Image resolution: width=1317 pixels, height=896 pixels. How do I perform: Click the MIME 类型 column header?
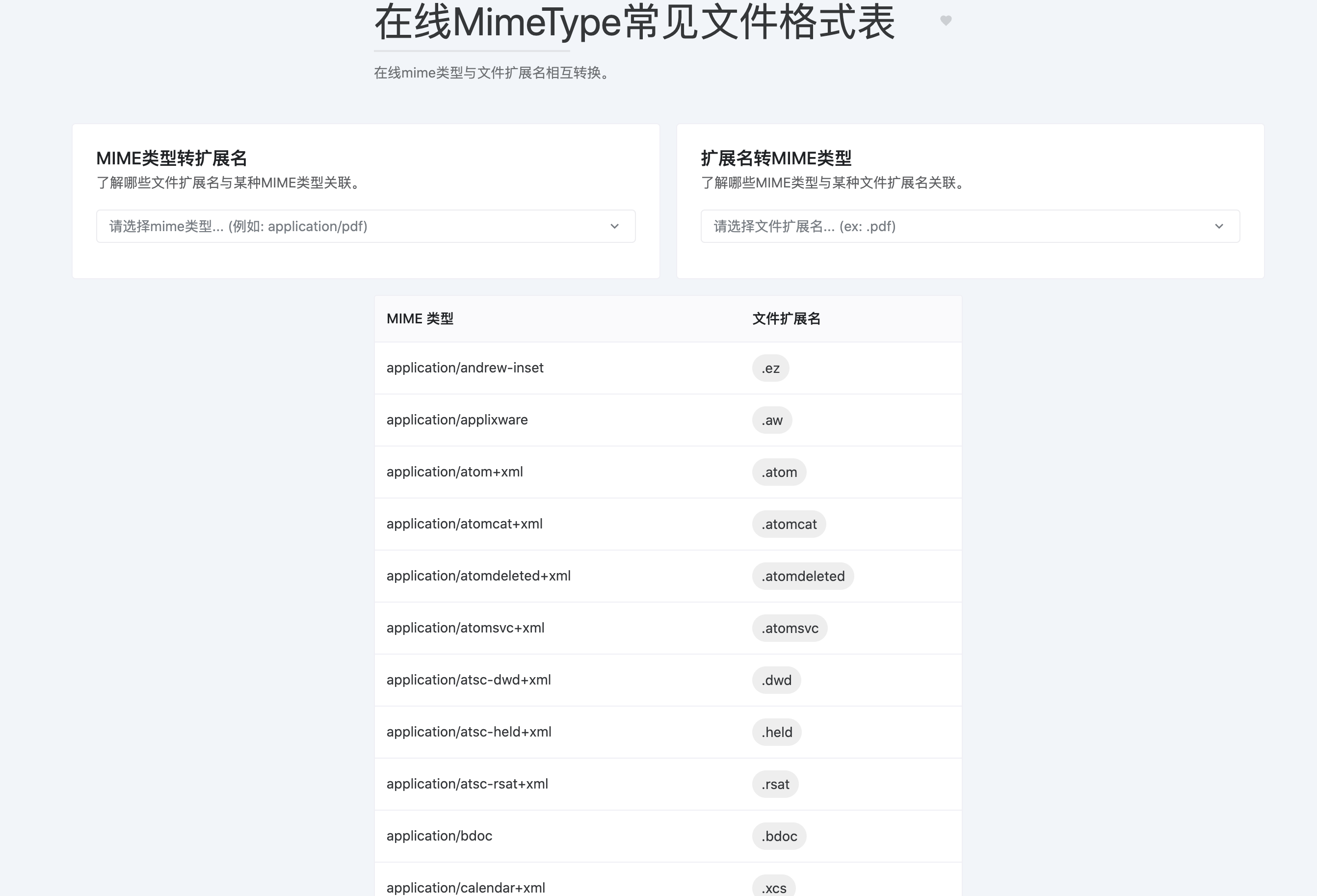tap(421, 318)
